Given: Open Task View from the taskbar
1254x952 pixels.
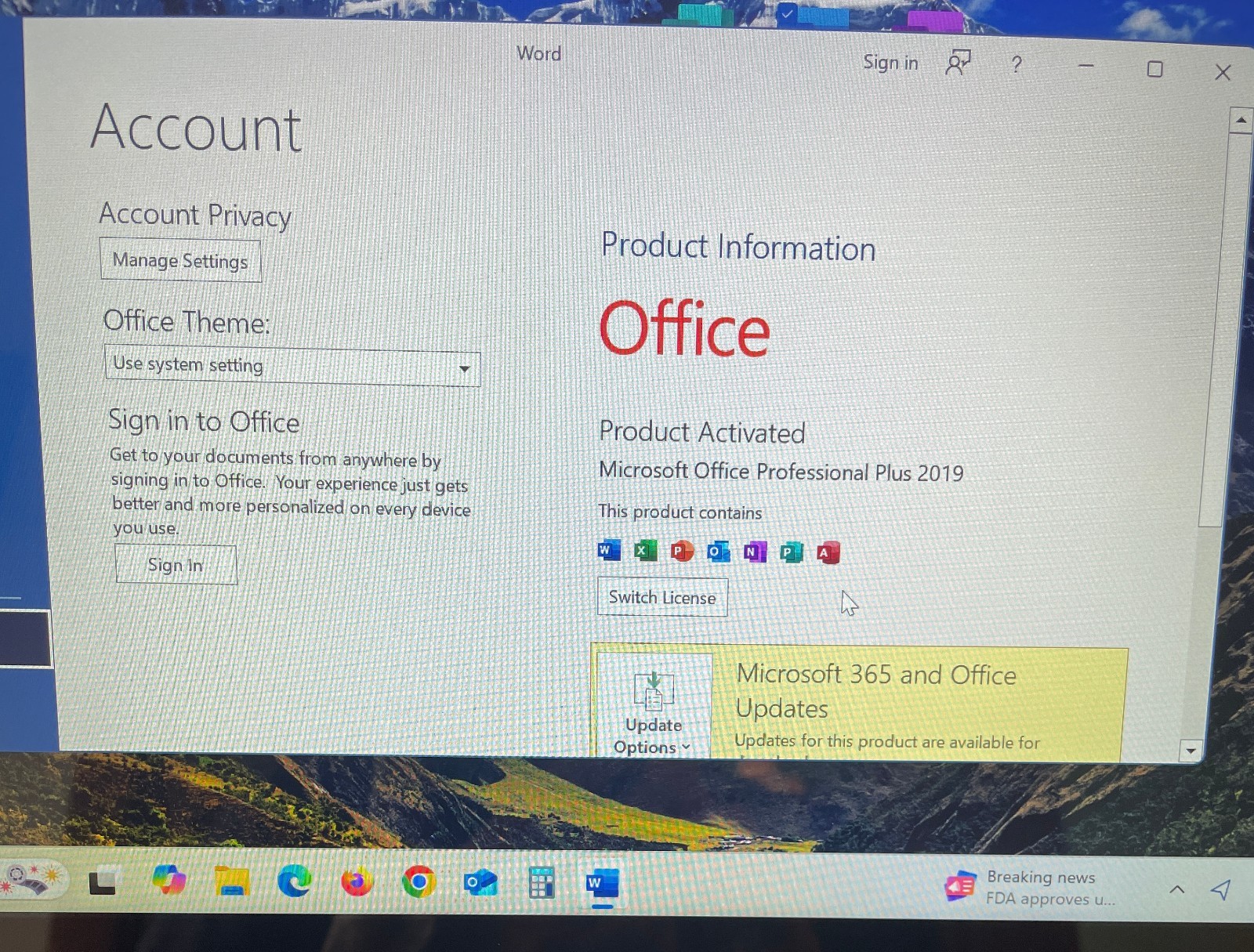Looking at the screenshot, I should (x=103, y=881).
